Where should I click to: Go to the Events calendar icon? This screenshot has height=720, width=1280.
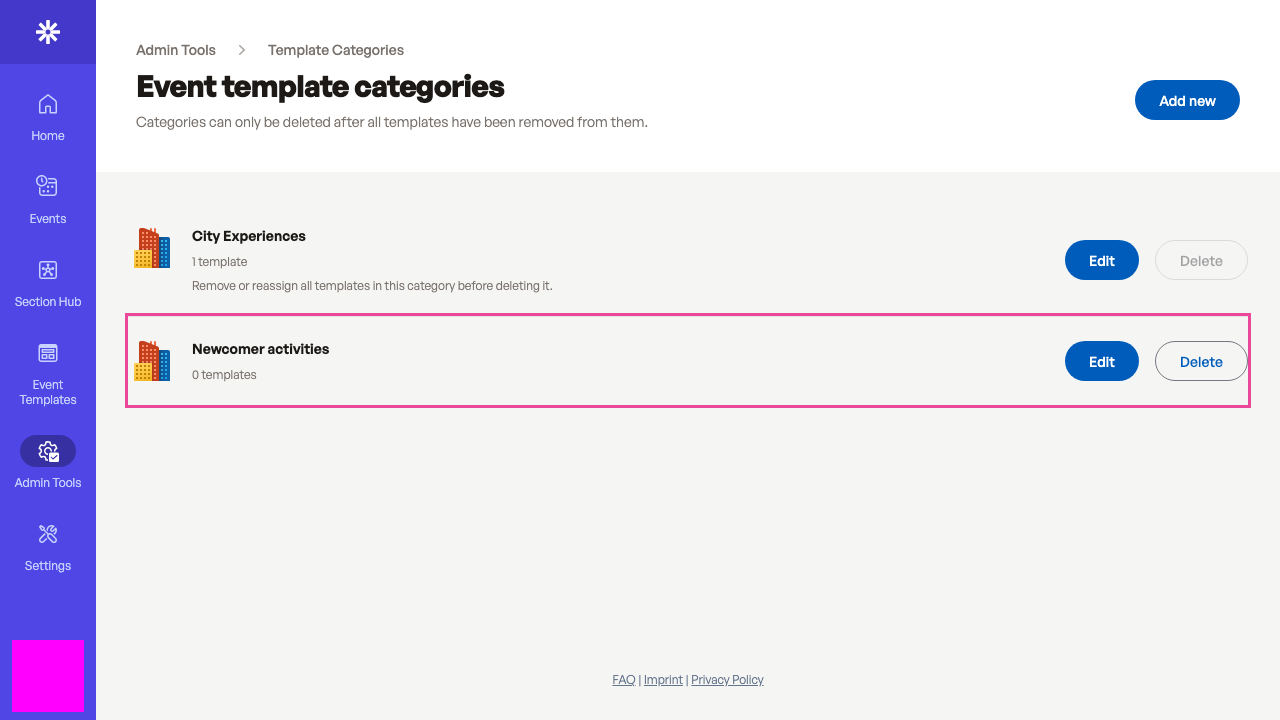coord(48,186)
